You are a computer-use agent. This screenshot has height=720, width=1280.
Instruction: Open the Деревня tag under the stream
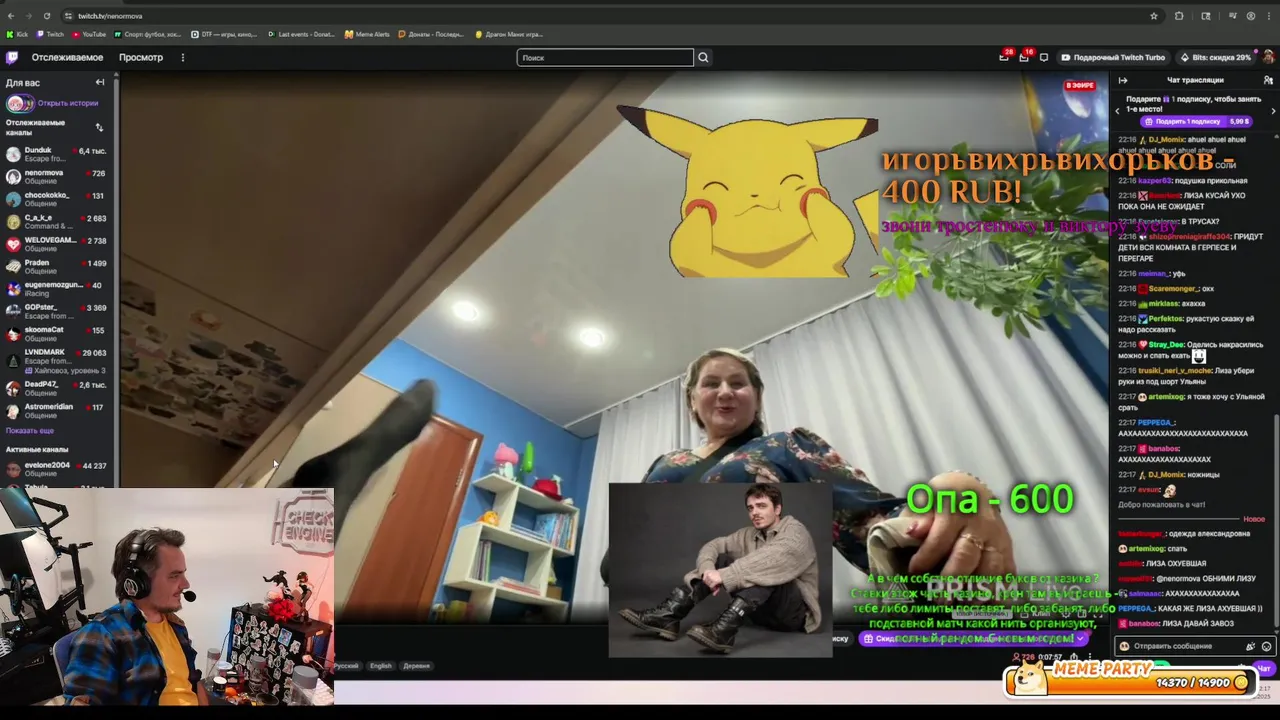417,666
